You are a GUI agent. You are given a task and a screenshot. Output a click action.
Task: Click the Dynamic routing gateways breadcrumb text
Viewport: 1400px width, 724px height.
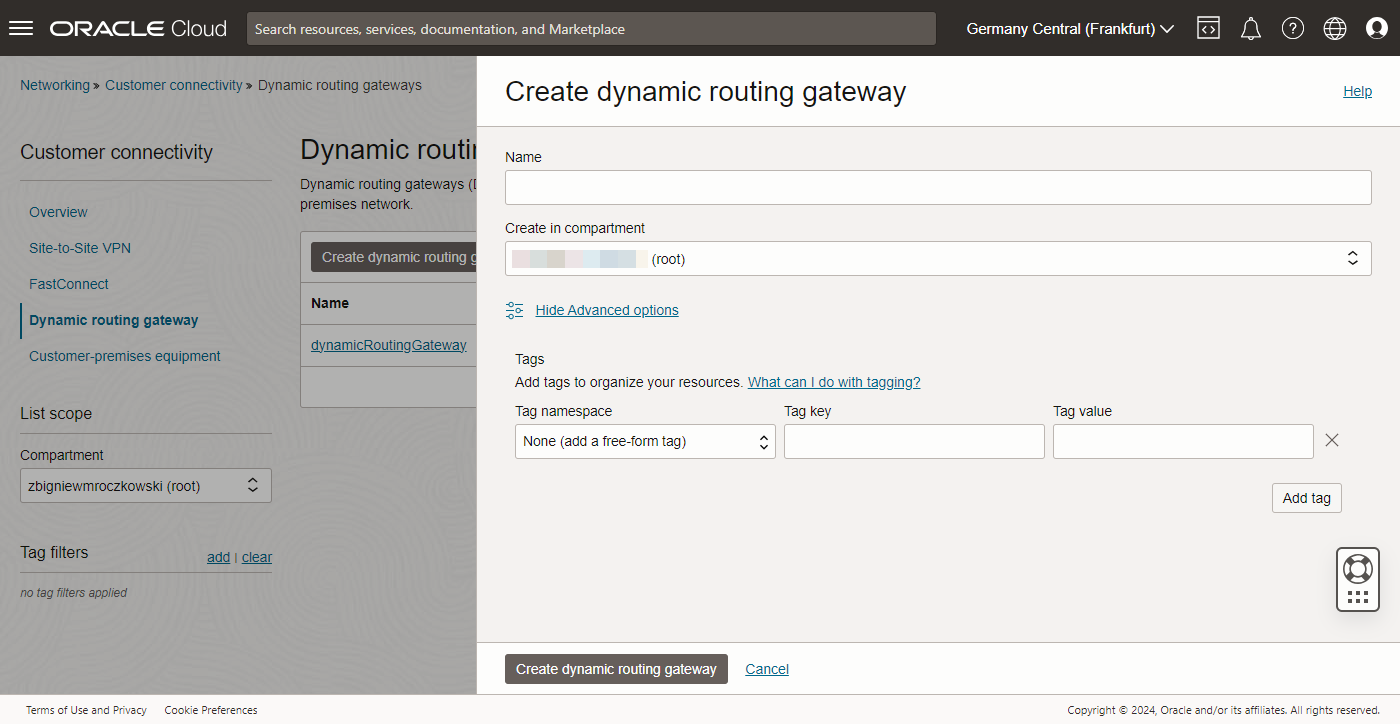coord(340,85)
